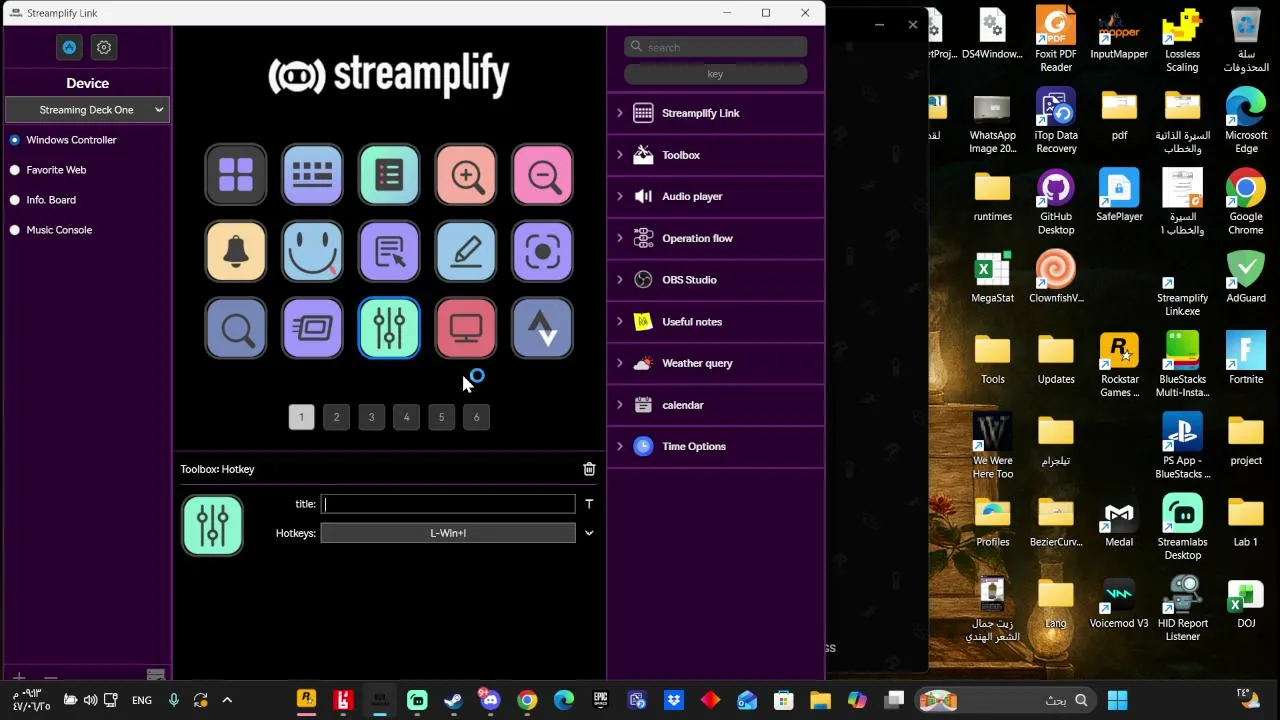The width and height of the screenshot is (1280, 720).
Task: Click the text format T icon
Action: pos(589,504)
